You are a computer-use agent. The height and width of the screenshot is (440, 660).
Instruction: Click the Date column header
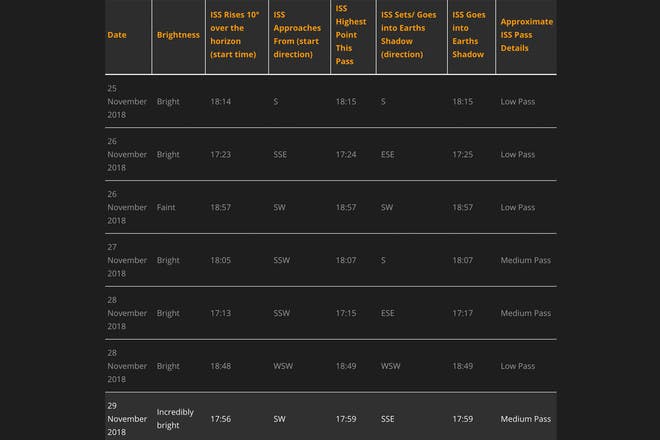(117, 35)
